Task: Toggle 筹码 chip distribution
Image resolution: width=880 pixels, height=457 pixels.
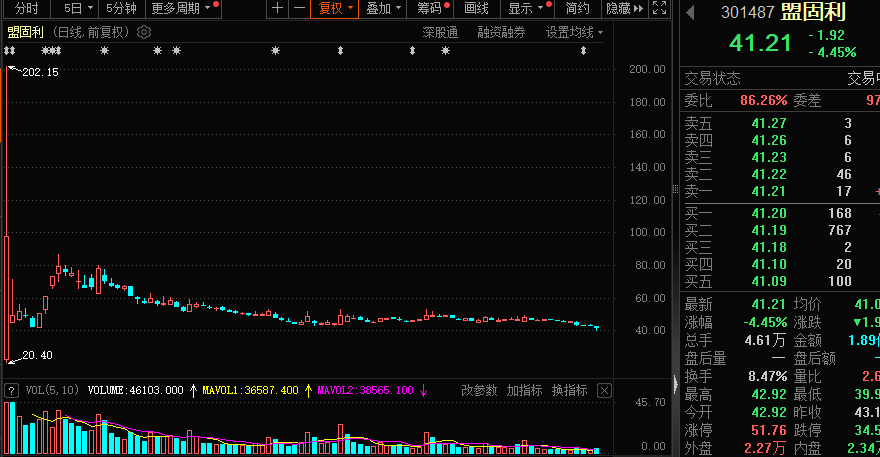Action: coord(430,8)
